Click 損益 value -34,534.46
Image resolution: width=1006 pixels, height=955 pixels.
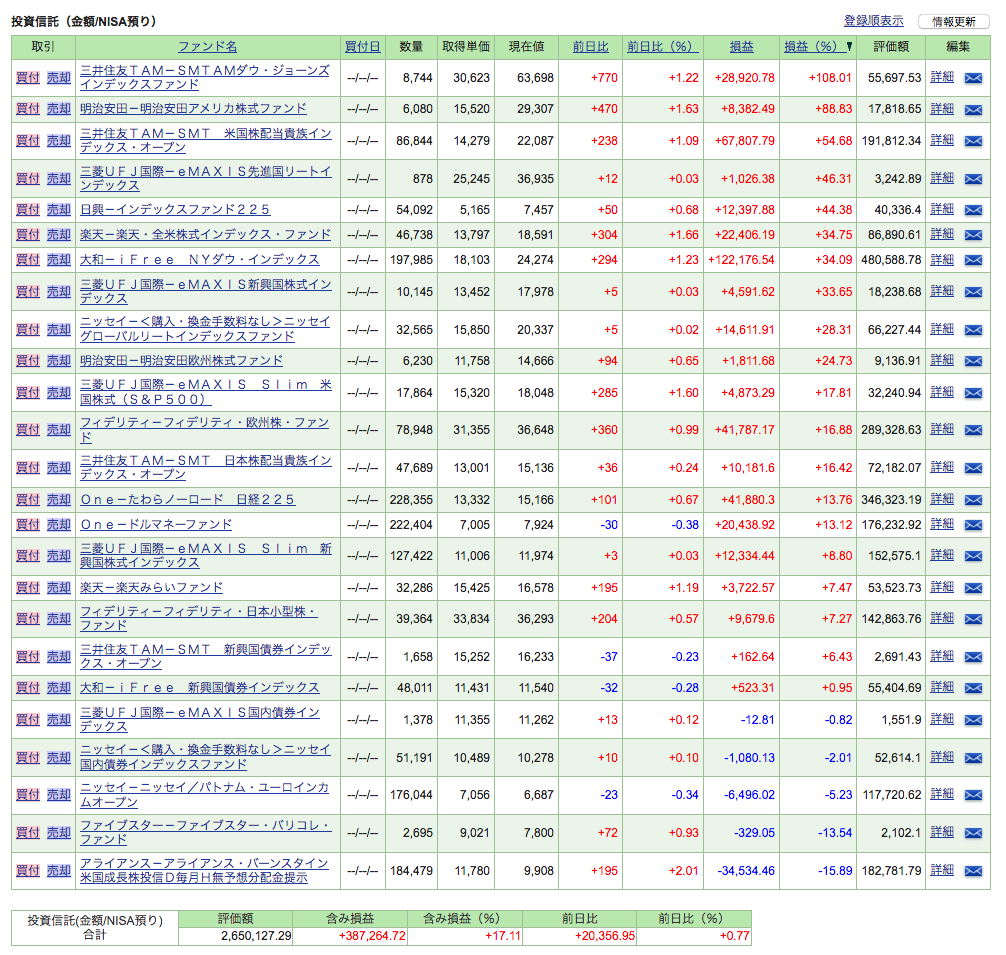click(x=746, y=871)
